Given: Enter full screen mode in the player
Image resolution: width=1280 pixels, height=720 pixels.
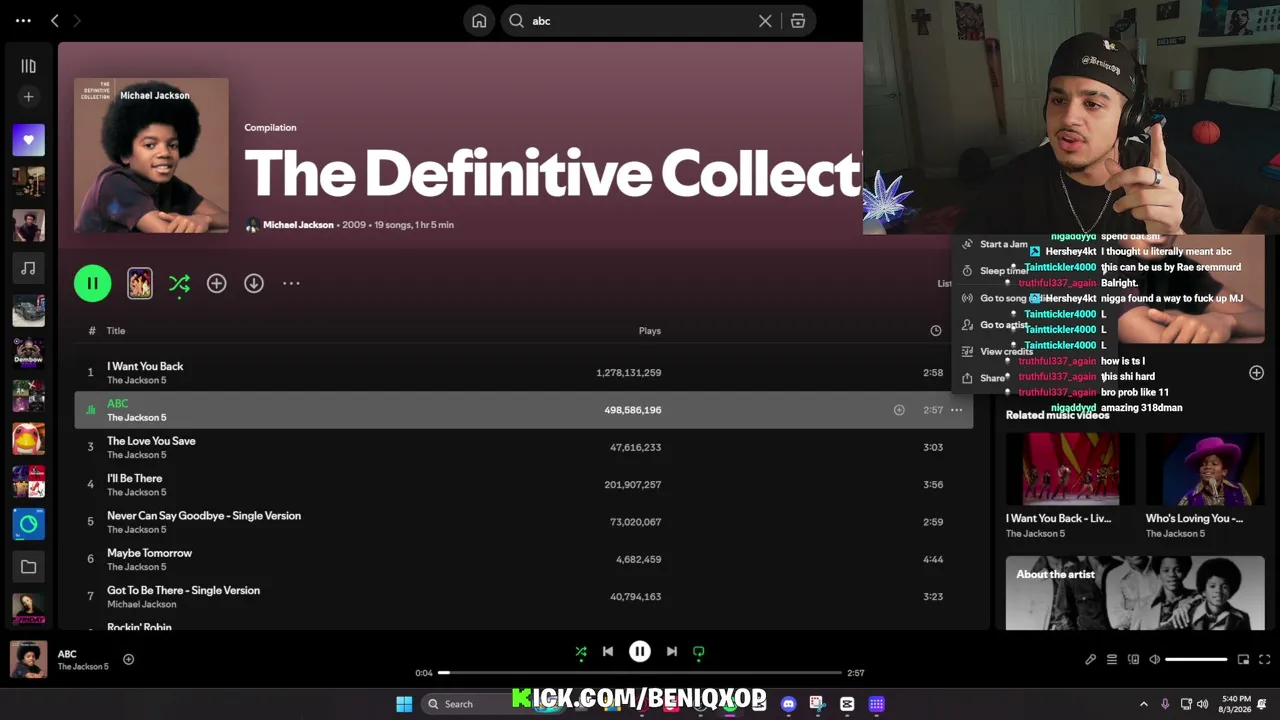Looking at the screenshot, I should coord(1264,660).
